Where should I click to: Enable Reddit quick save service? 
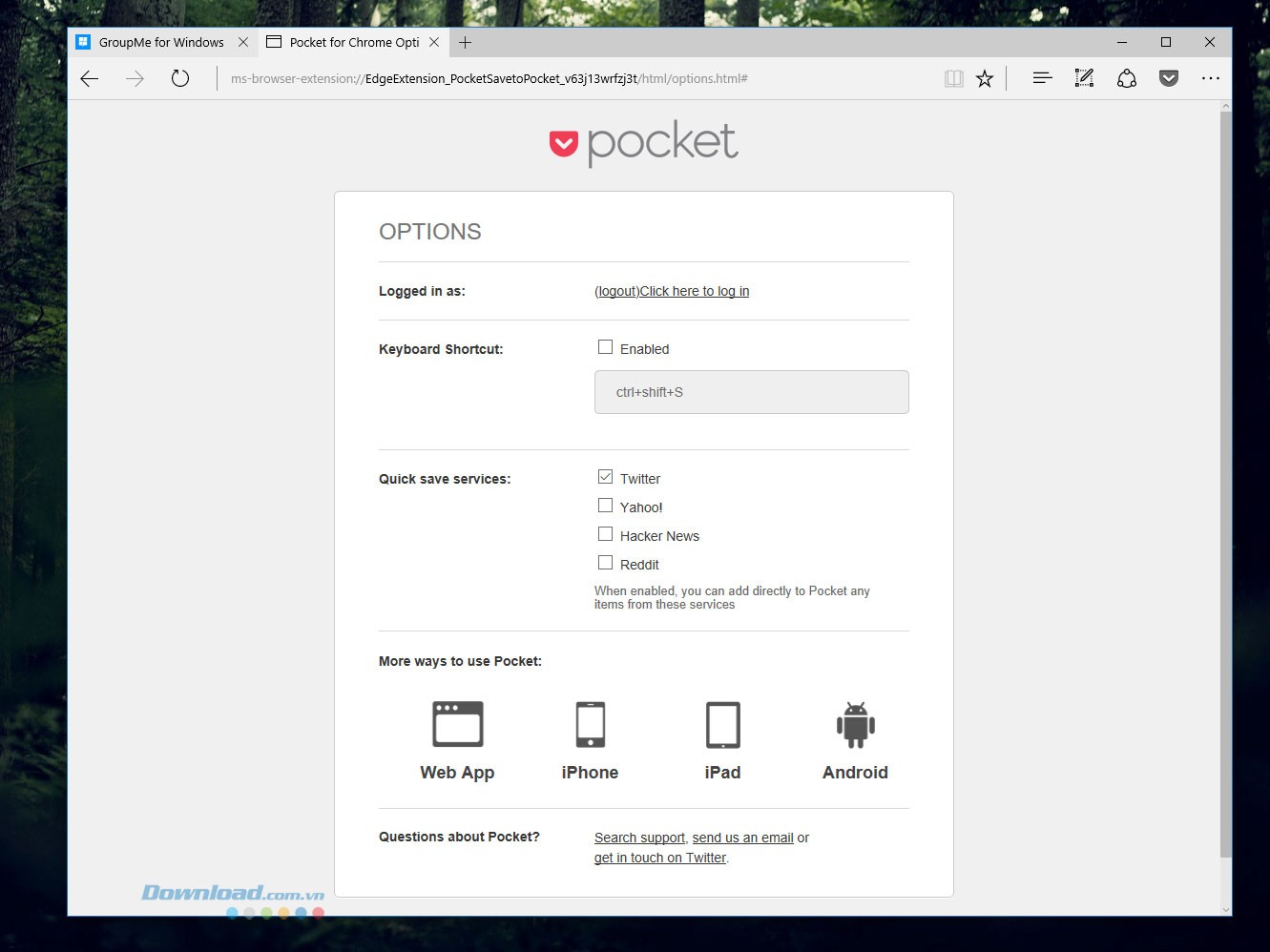(x=605, y=563)
